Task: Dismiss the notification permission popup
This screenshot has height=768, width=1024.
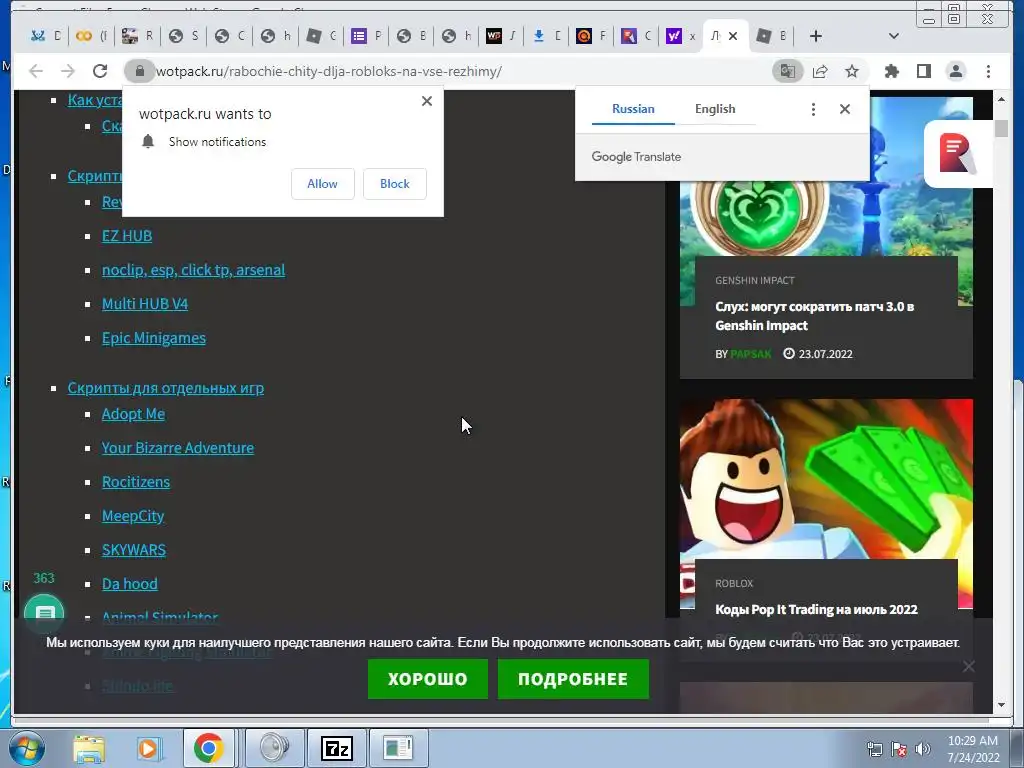Action: (x=426, y=101)
